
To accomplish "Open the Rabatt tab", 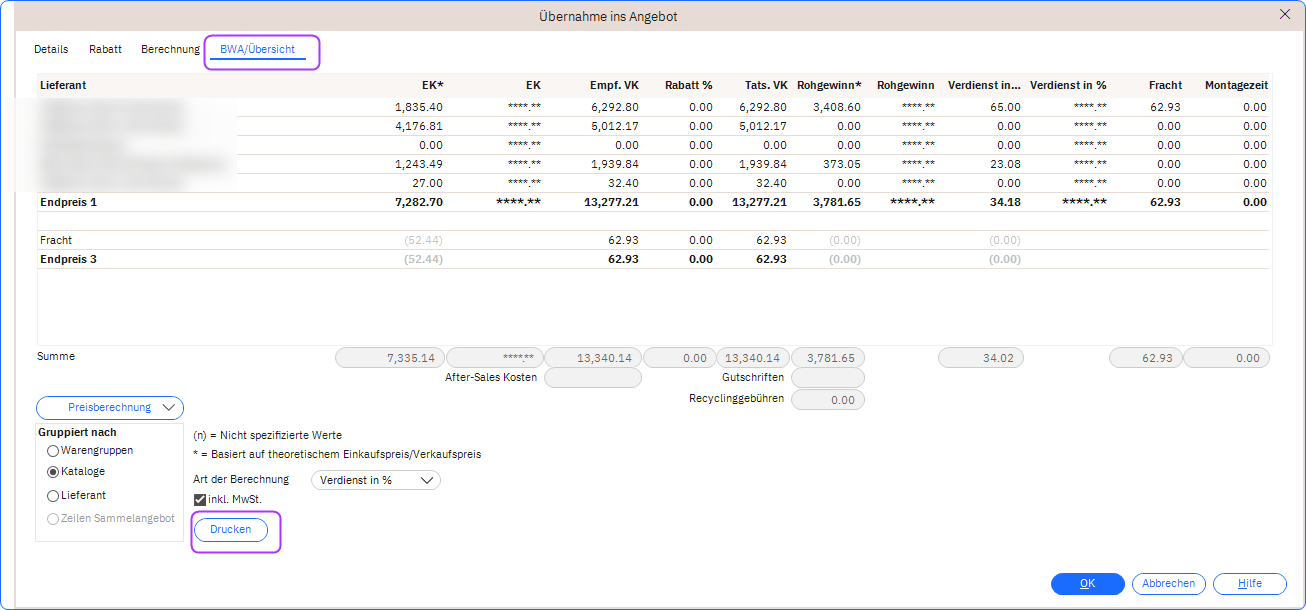I will click(x=105, y=49).
